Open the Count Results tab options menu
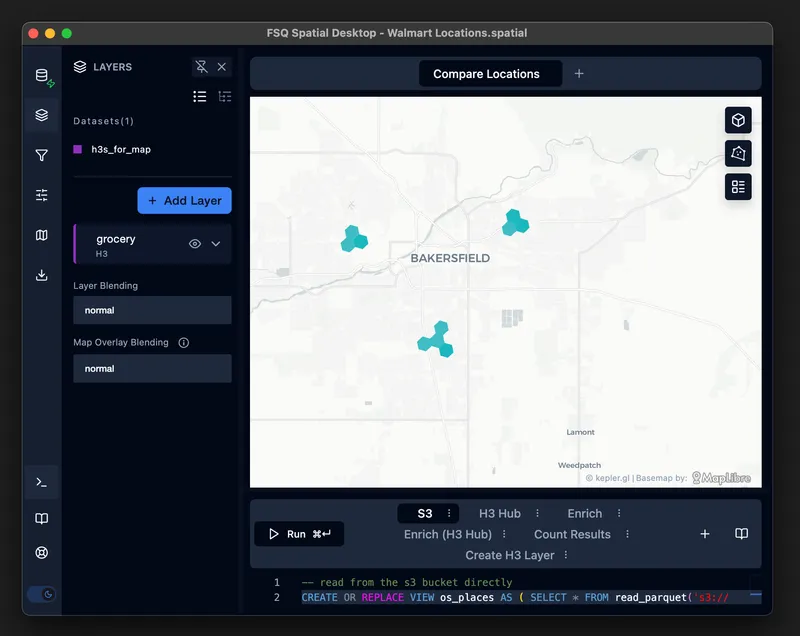 (627, 534)
